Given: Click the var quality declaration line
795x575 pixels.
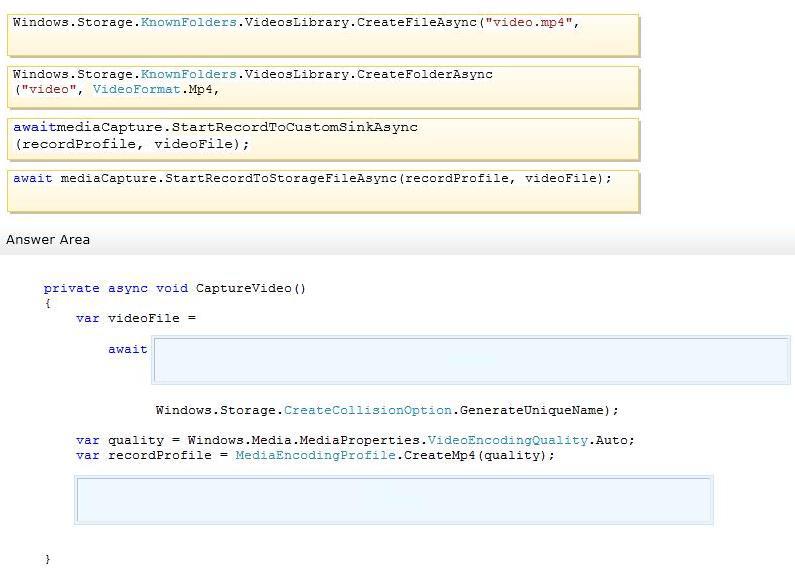Looking at the screenshot, I should click(x=355, y=440).
